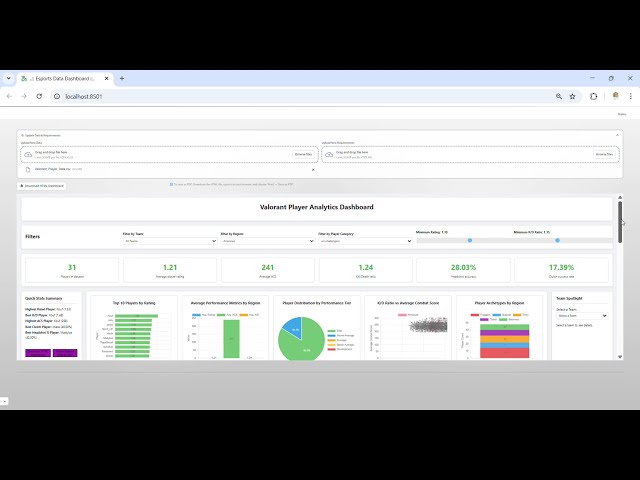Open a new browser tab

click(x=122, y=78)
